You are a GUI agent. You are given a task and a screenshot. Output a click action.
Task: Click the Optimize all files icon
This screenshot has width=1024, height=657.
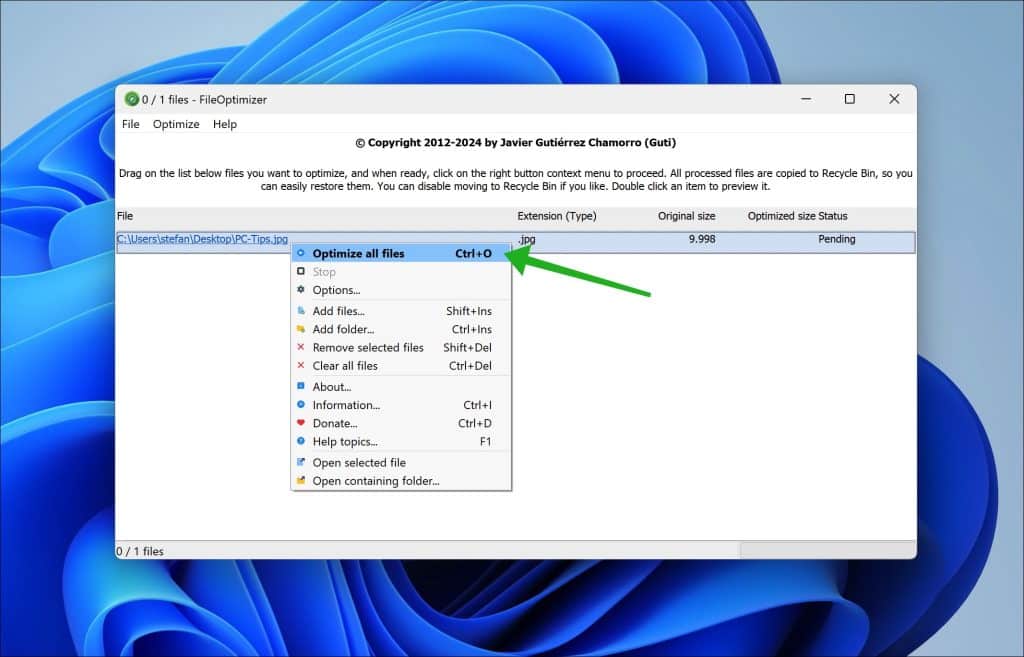click(x=300, y=253)
